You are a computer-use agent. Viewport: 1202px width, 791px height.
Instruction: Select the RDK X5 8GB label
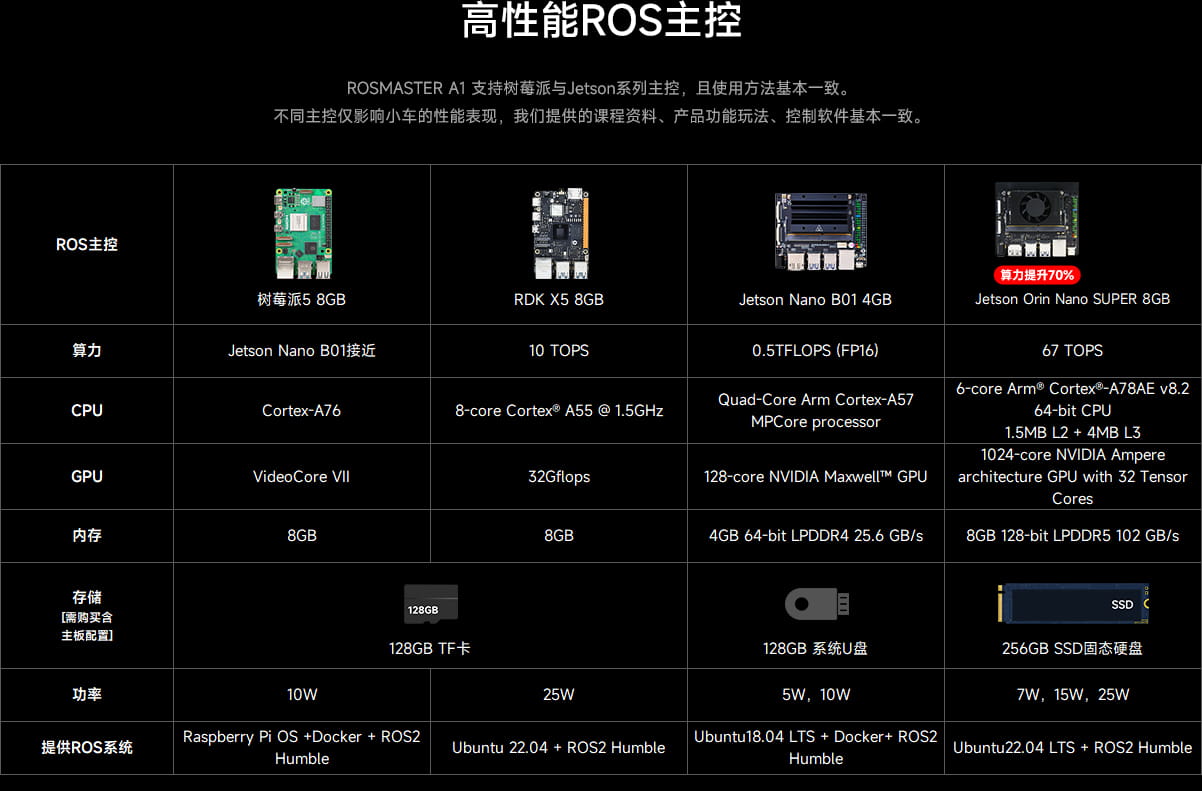[x=558, y=299]
